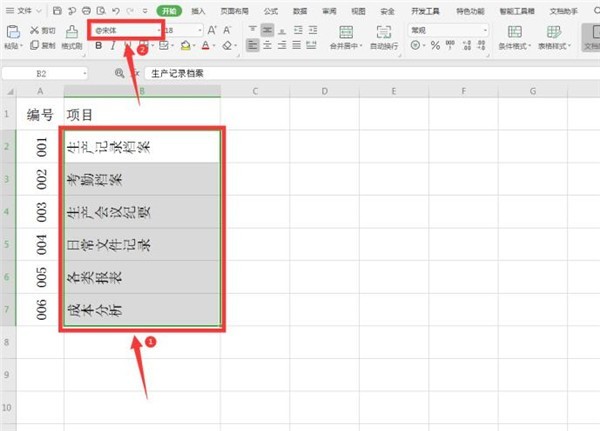
Task: Click the Format Painter (格式刷) icon
Action: (72, 30)
